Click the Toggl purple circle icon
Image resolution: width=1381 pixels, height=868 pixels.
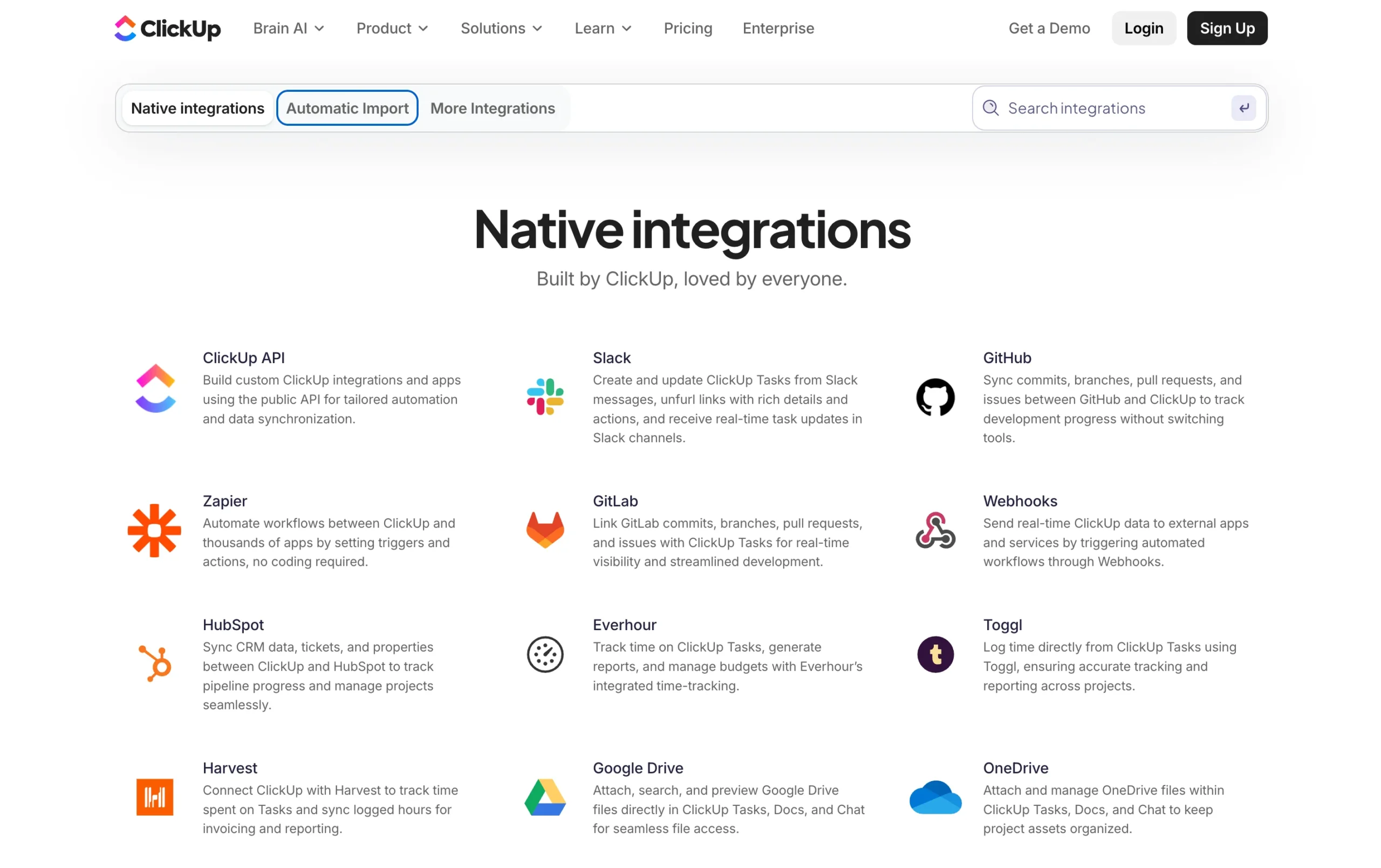[x=935, y=654]
